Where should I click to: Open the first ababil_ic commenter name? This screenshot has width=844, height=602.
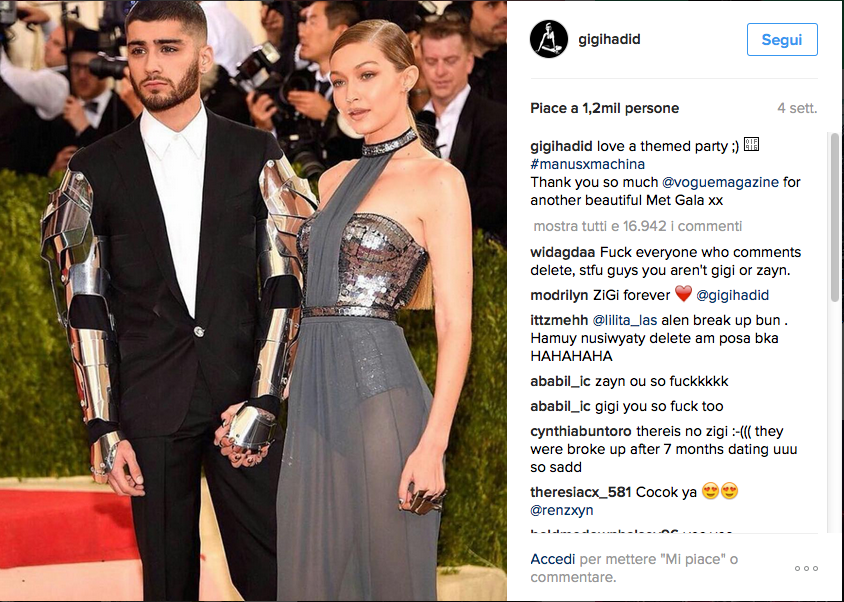(x=560, y=381)
